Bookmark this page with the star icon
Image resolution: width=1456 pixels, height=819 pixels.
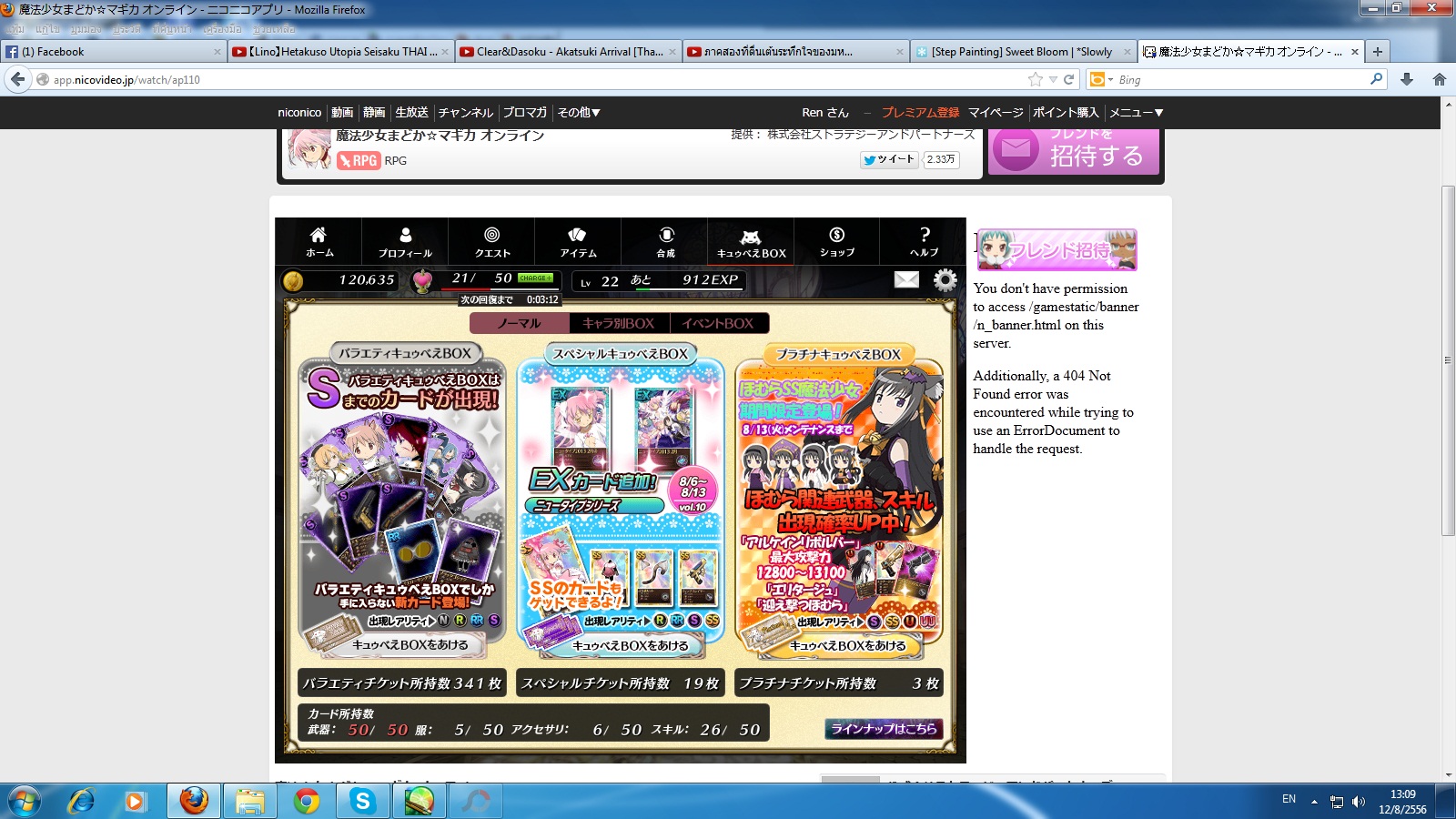1035,79
